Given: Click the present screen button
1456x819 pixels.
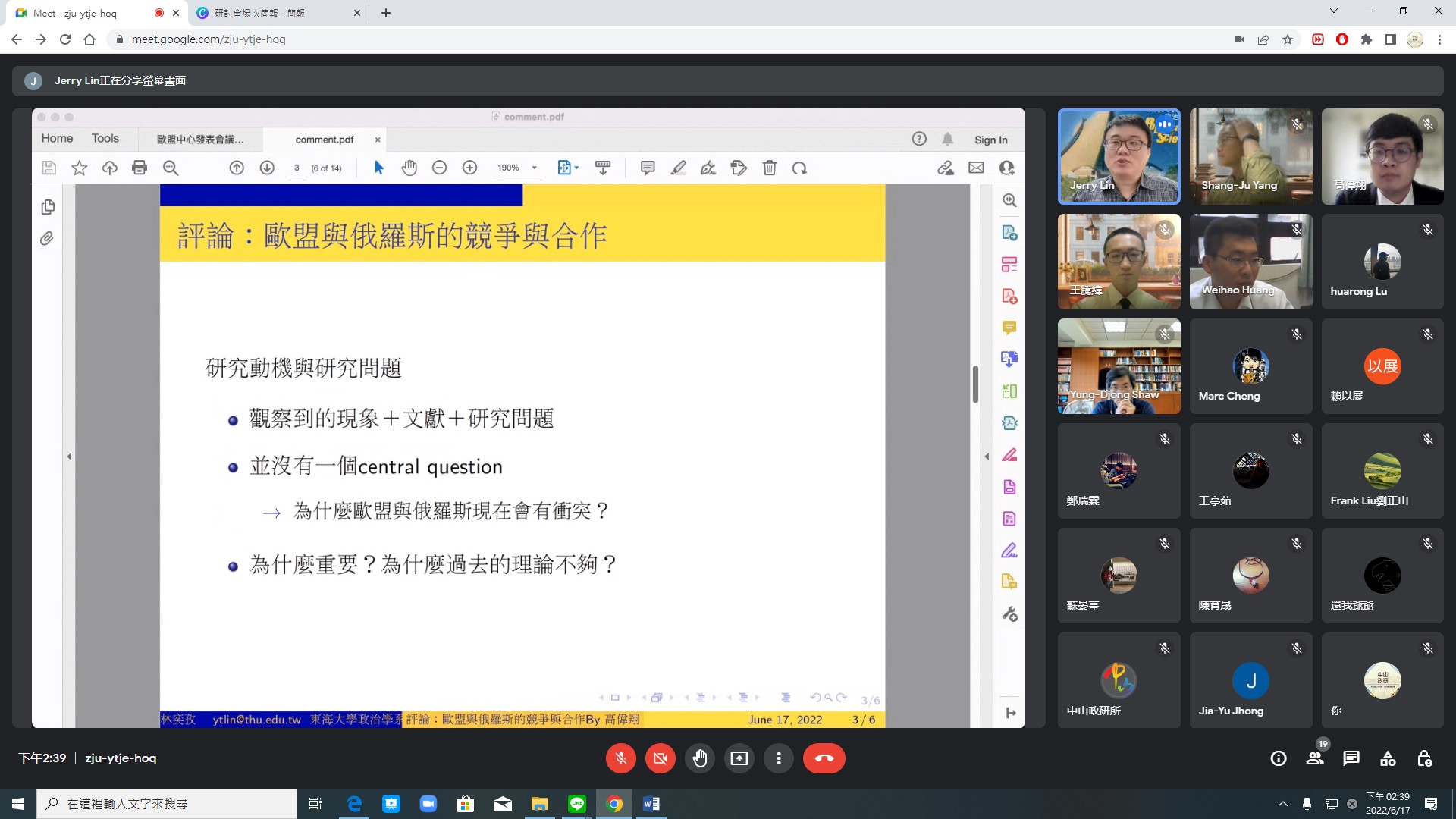Looking at the screenshot, I should click(739, 758).
